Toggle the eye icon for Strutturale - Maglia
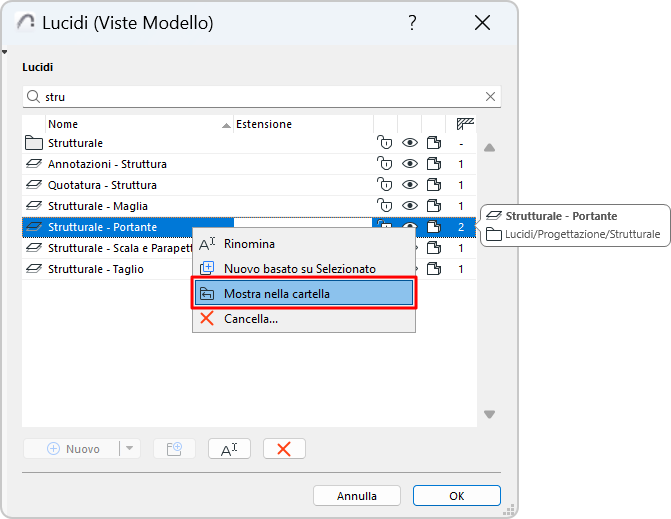The width and height of the screenshot is (671, 519). [x=409, y=206]
